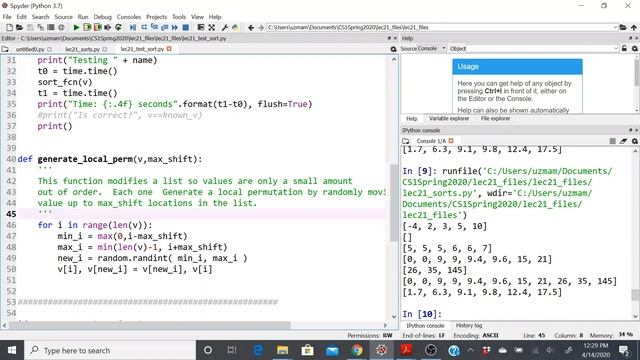Click the editor horizontal scrollbar thumb
This screenshot has width=640, height=360.
(150, 325)
